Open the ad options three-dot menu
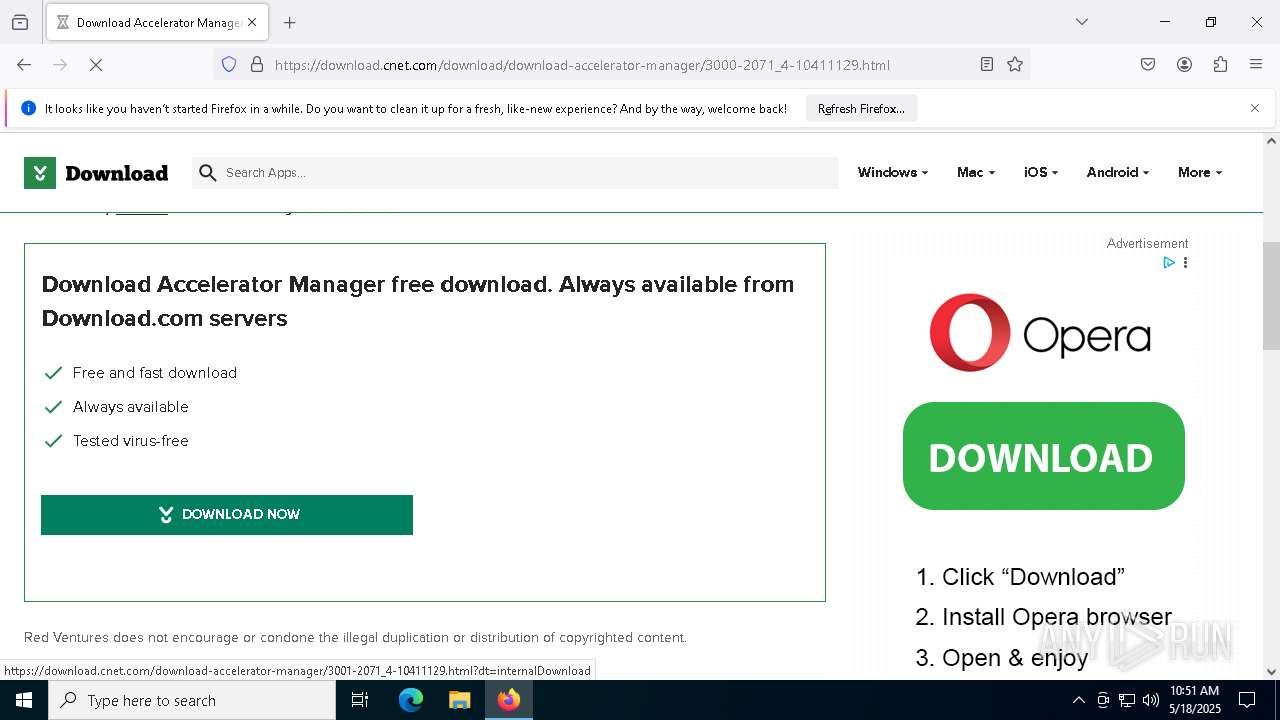This screenshot has width=1280, height=720. coord(1185,263)
